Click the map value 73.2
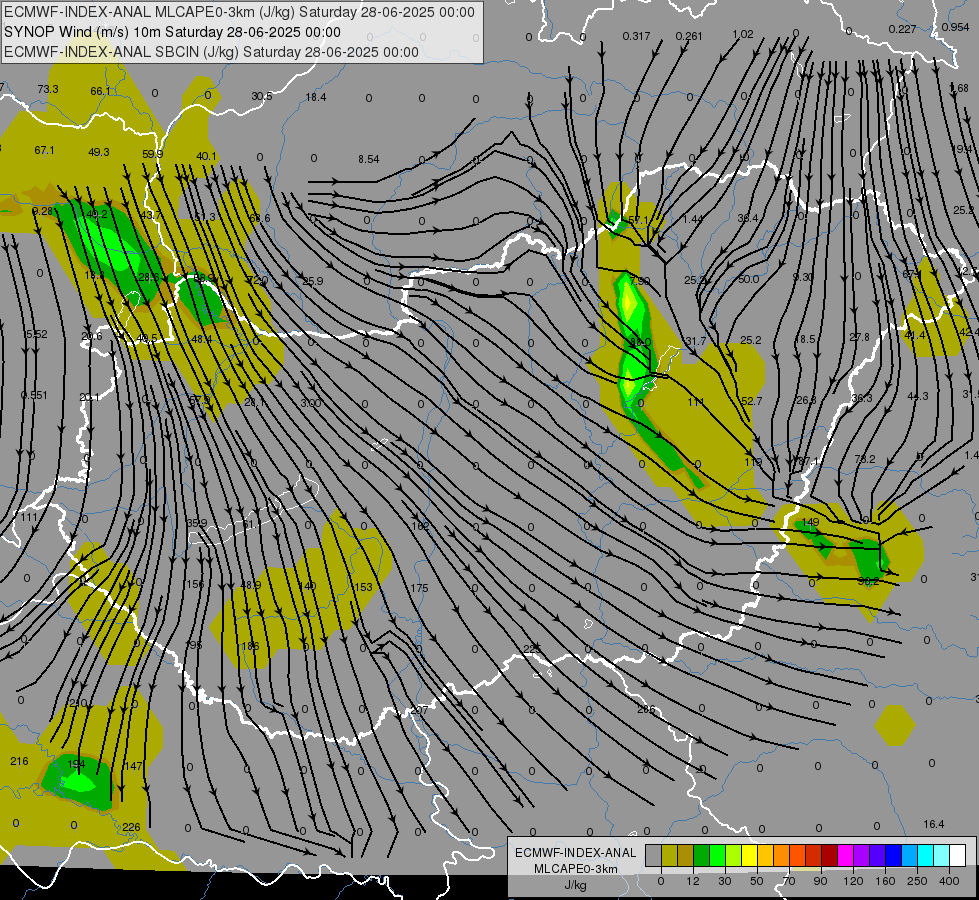 pyautogui.click(x=864, y=459)
